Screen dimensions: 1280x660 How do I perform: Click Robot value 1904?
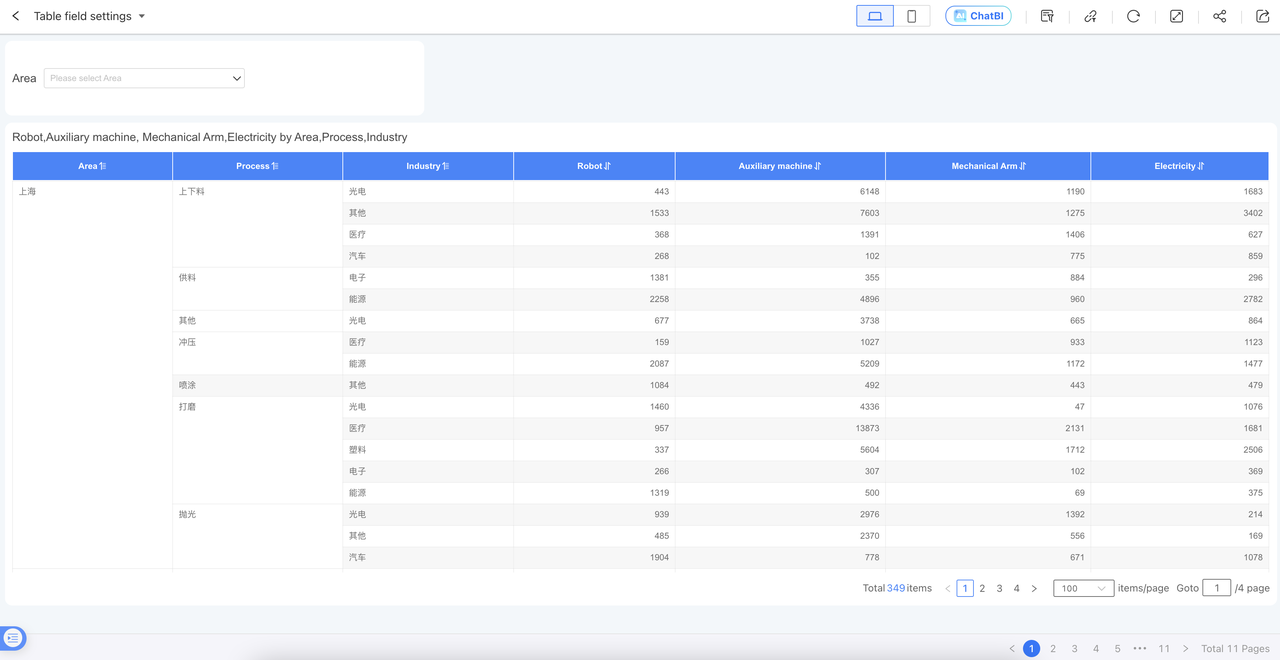point(659,557)
